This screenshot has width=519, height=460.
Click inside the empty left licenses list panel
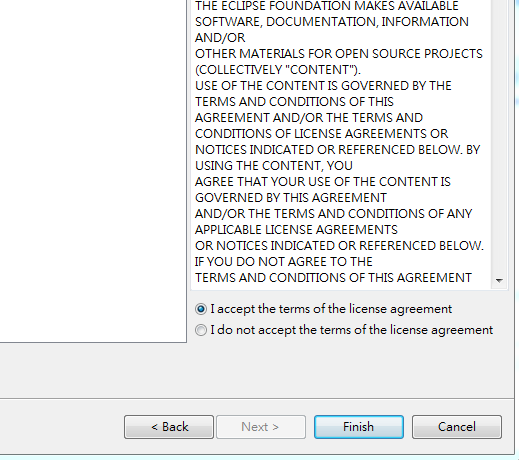93,170
